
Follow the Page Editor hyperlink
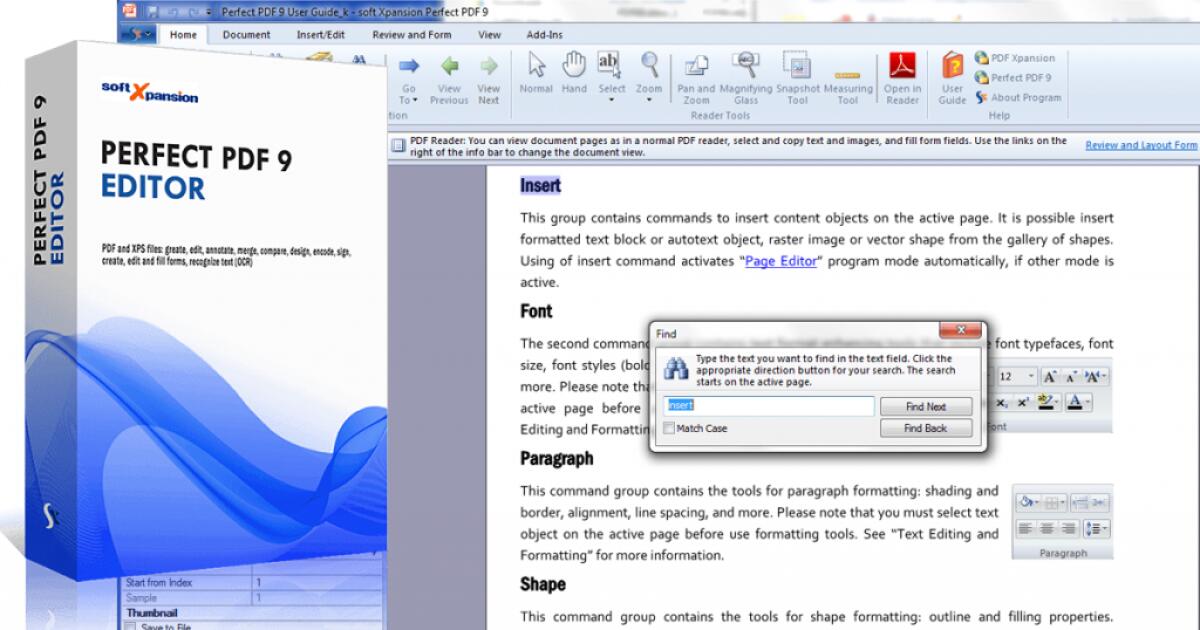(780, 261)
